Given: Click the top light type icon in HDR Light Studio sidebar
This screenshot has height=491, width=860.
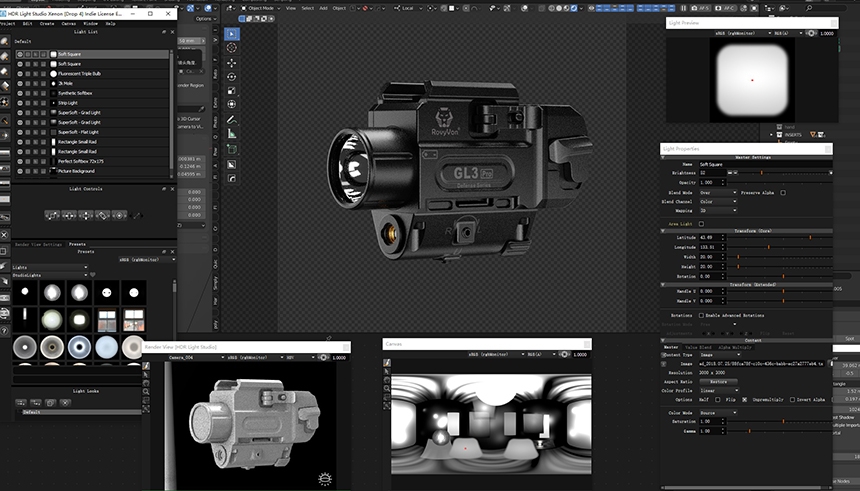Looking at the screenshot, I should pyautogui.click(x=4, y=42).
